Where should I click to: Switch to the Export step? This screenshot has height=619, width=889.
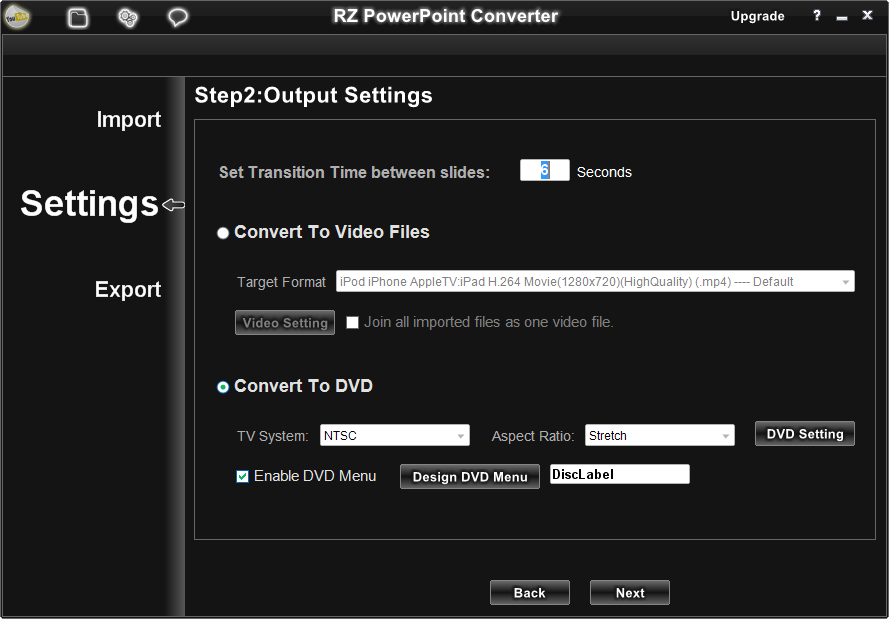pos(128,290)
